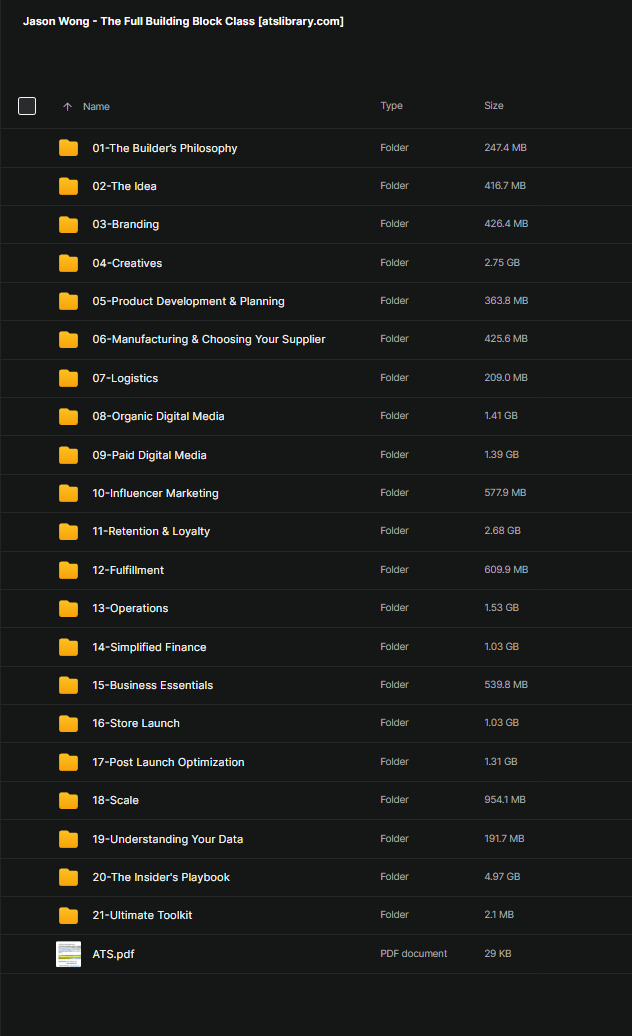
Task: Click folder icon for 08-Organic Digital Media
Action: tap(69, 416)
